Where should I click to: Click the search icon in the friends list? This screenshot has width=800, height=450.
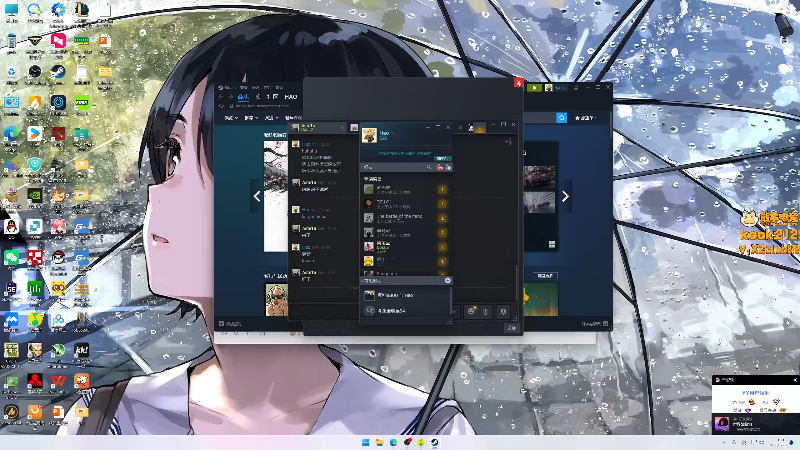(429, 167)
